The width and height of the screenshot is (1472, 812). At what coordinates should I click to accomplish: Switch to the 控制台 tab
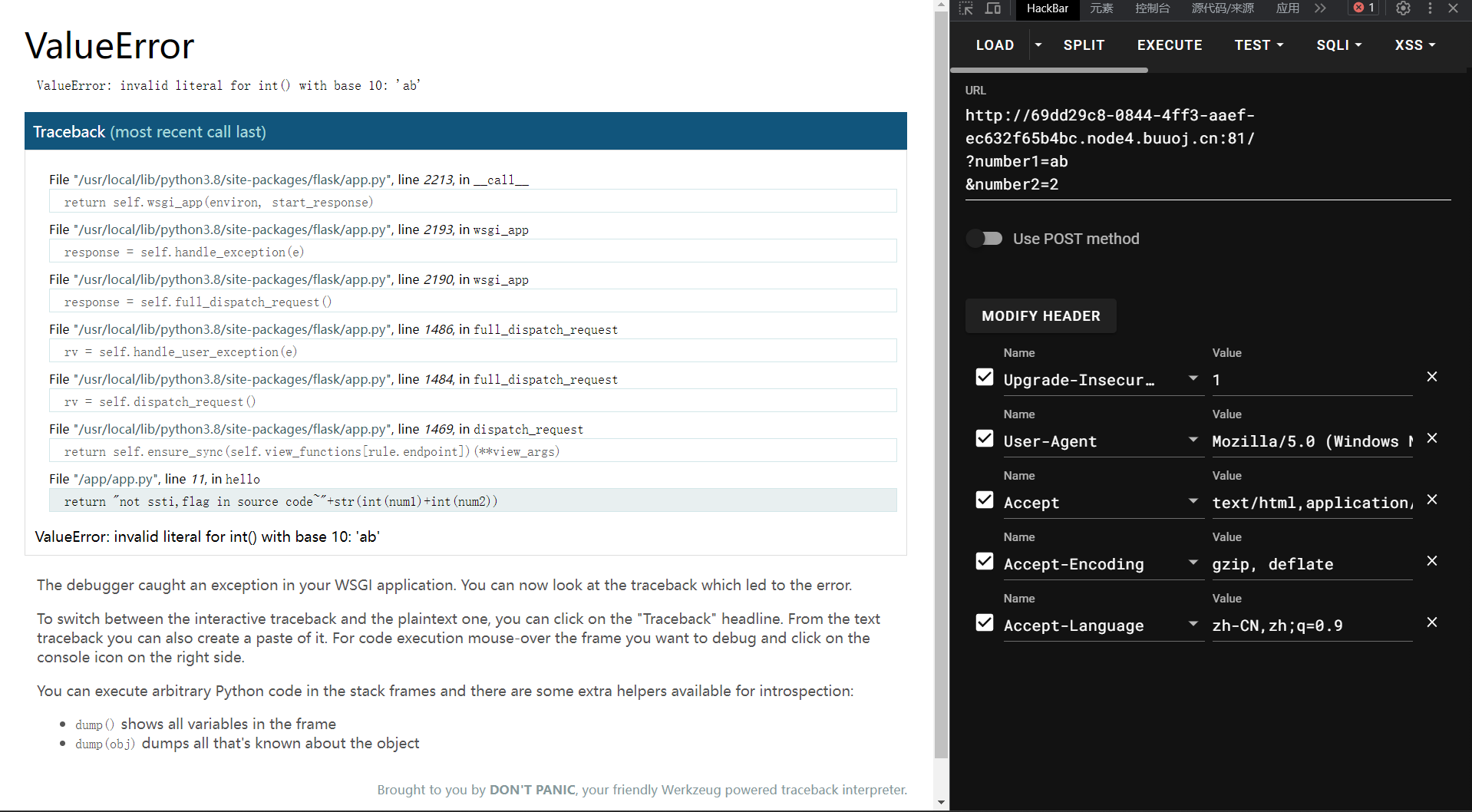point(1152,8)
